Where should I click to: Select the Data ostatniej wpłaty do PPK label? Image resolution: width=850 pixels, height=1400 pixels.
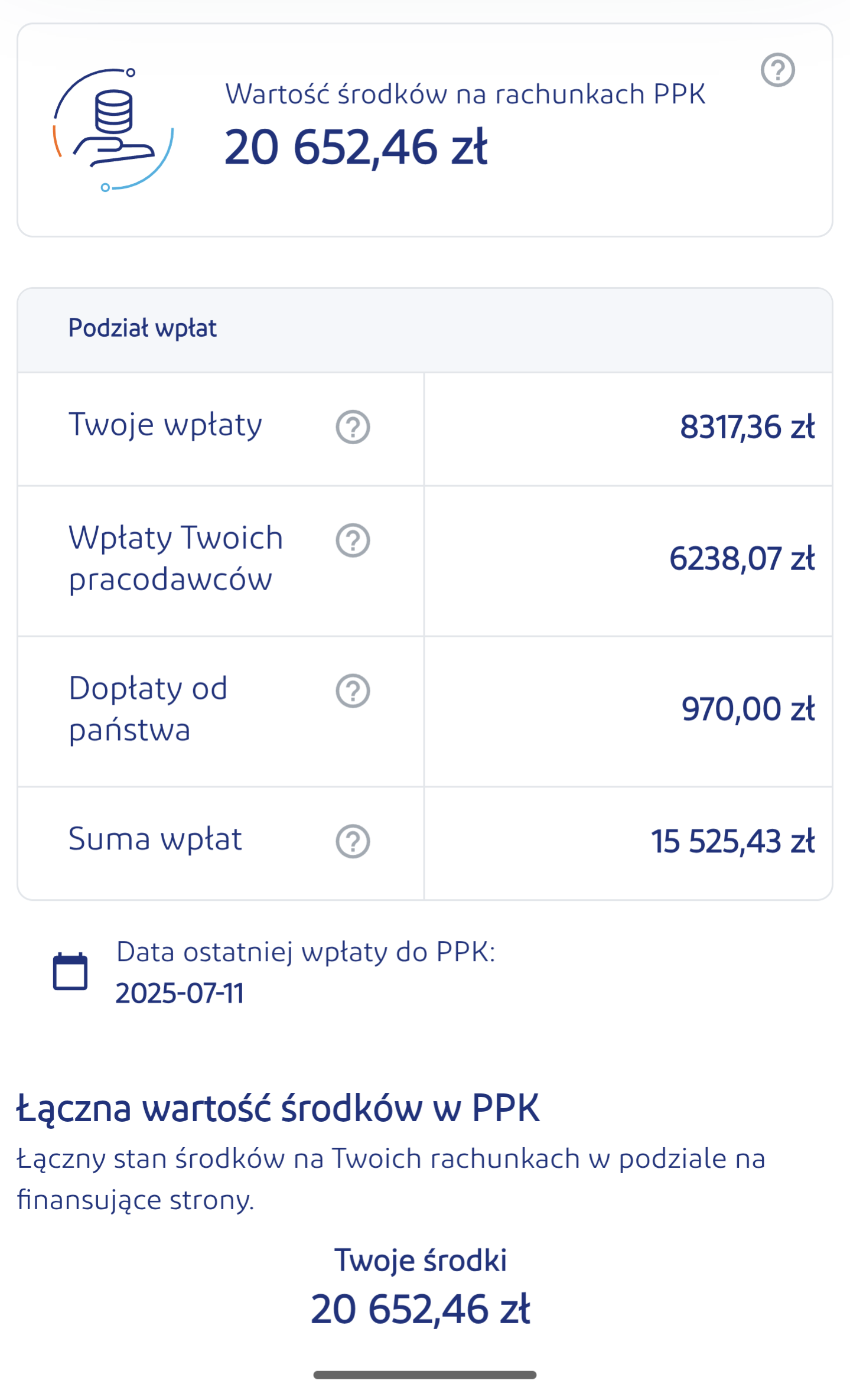tap(305, 952)
